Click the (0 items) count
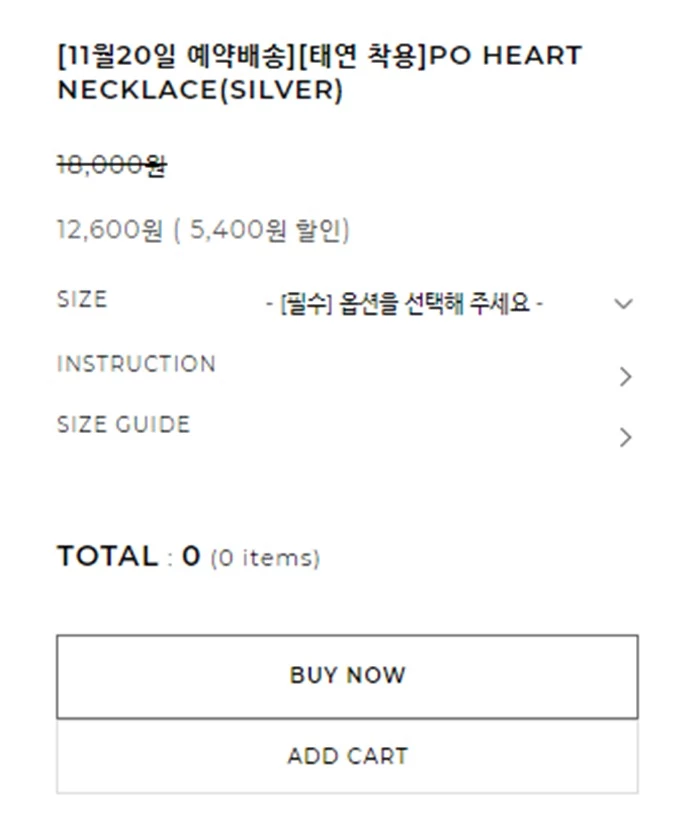700x819 pixels. (265, 559)
